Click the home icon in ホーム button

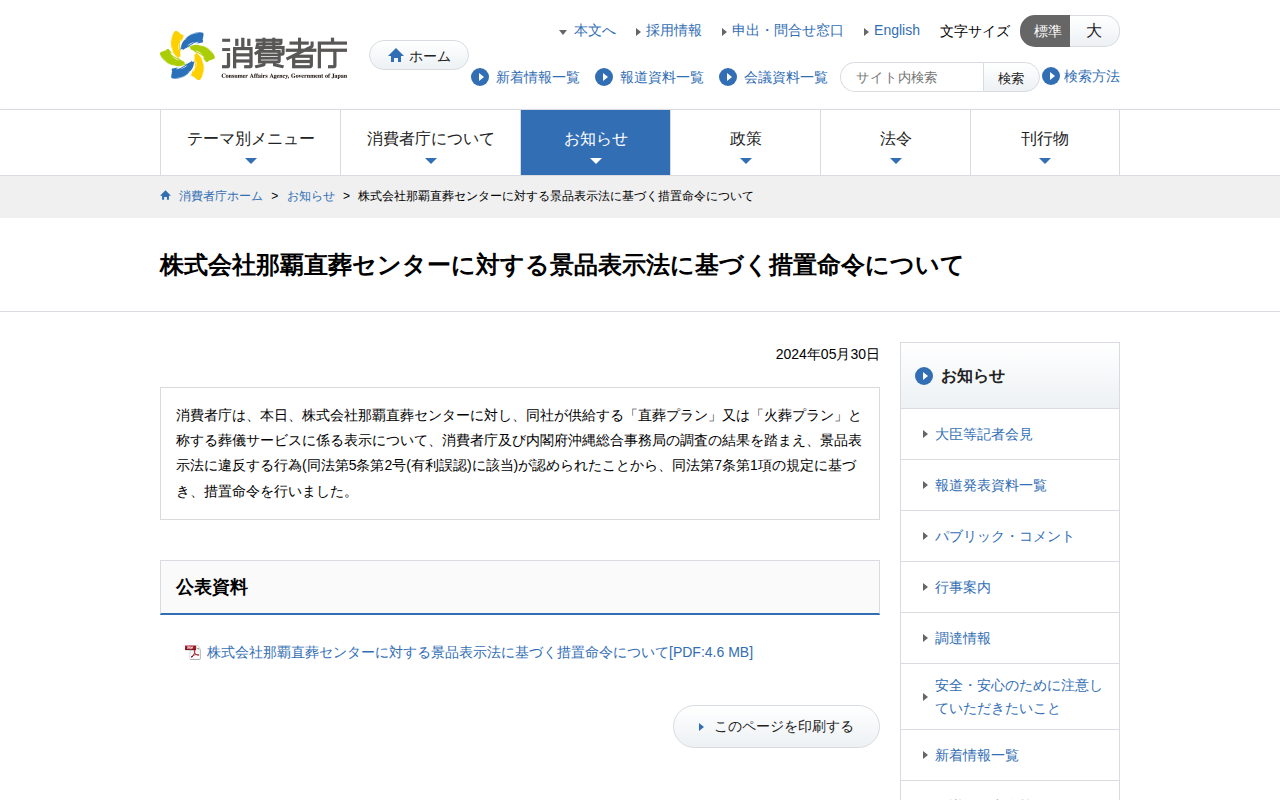396,56
